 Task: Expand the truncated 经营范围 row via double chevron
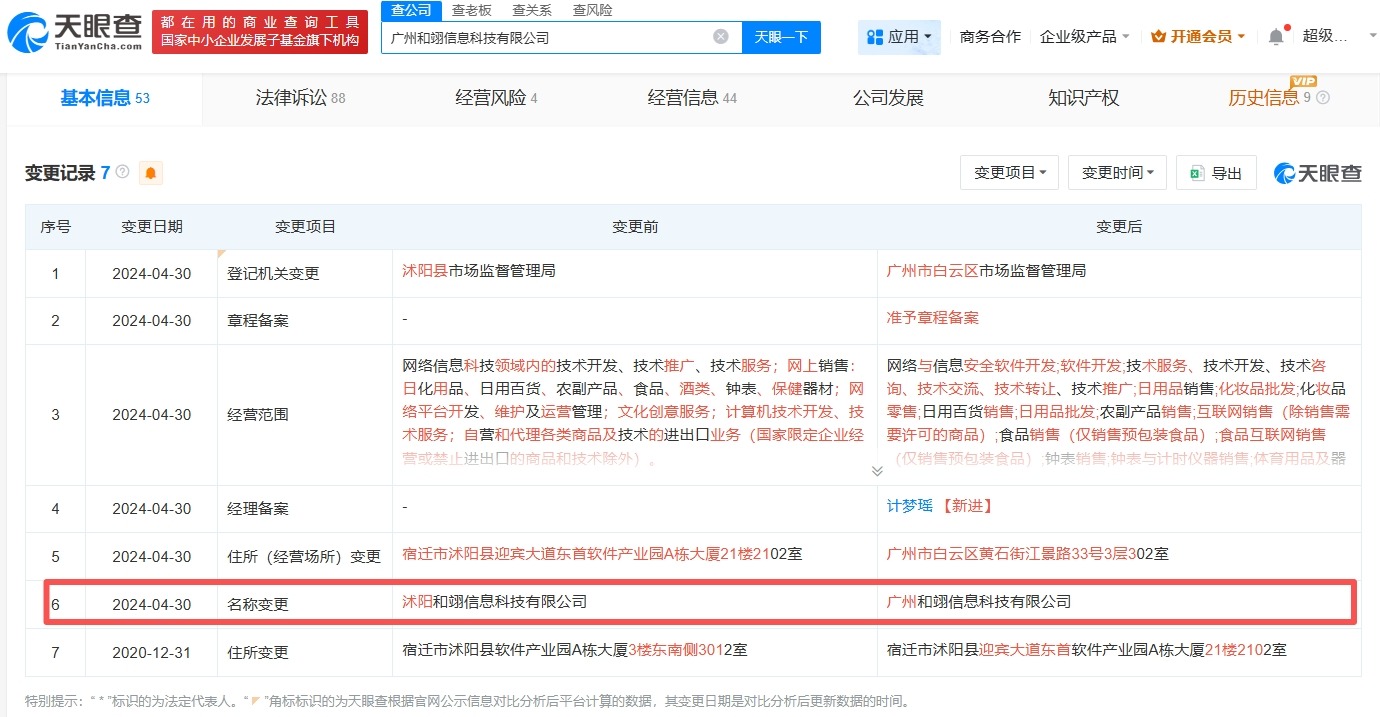point(877,469)
